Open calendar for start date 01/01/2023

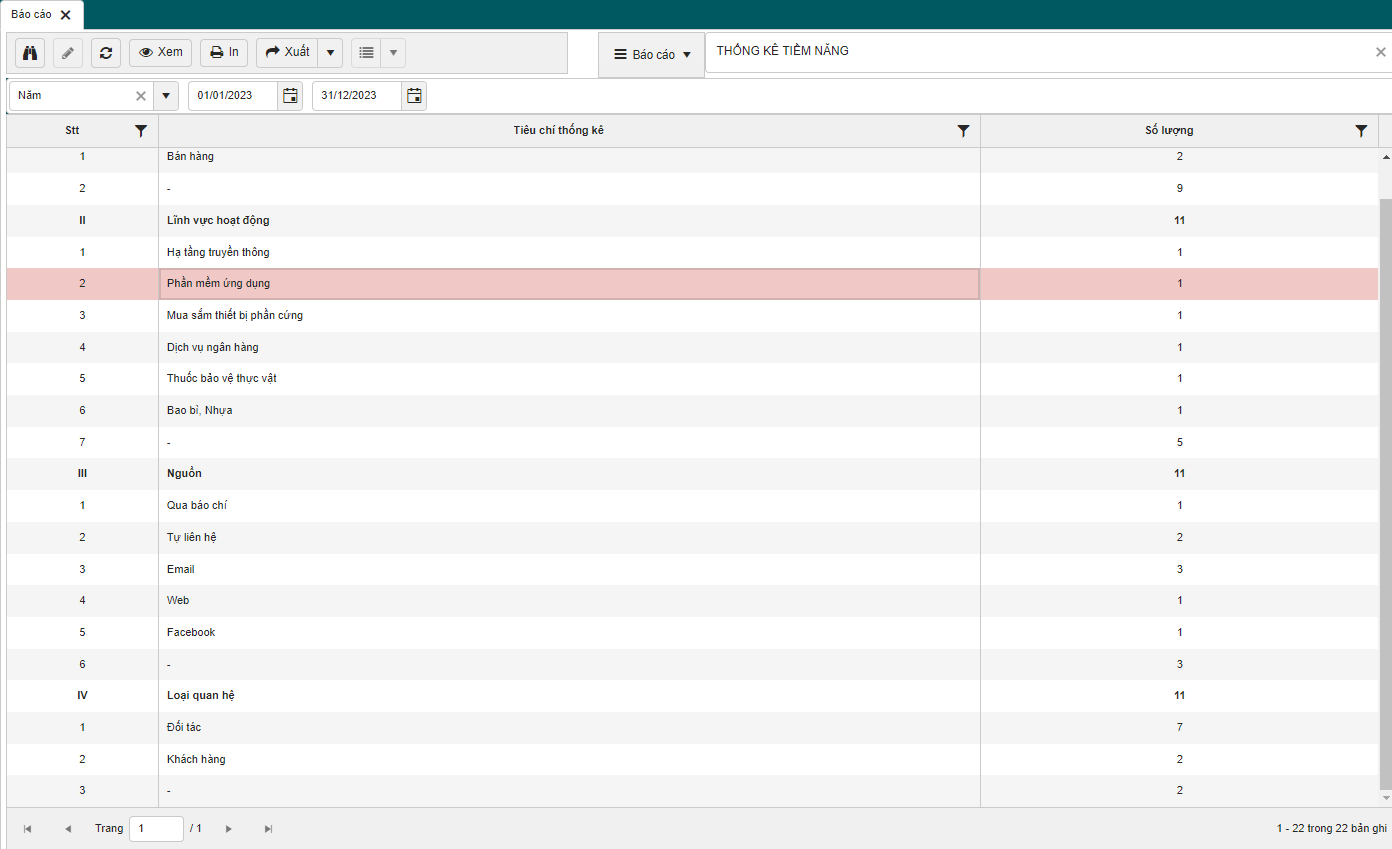click(x=290, y=96)
